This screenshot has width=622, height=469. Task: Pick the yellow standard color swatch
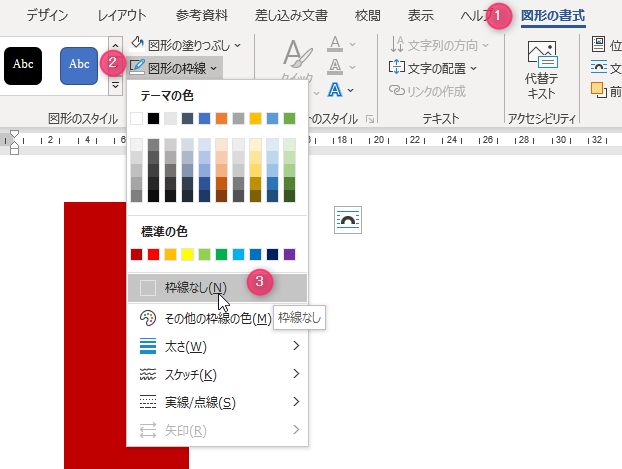coord(187,254)
